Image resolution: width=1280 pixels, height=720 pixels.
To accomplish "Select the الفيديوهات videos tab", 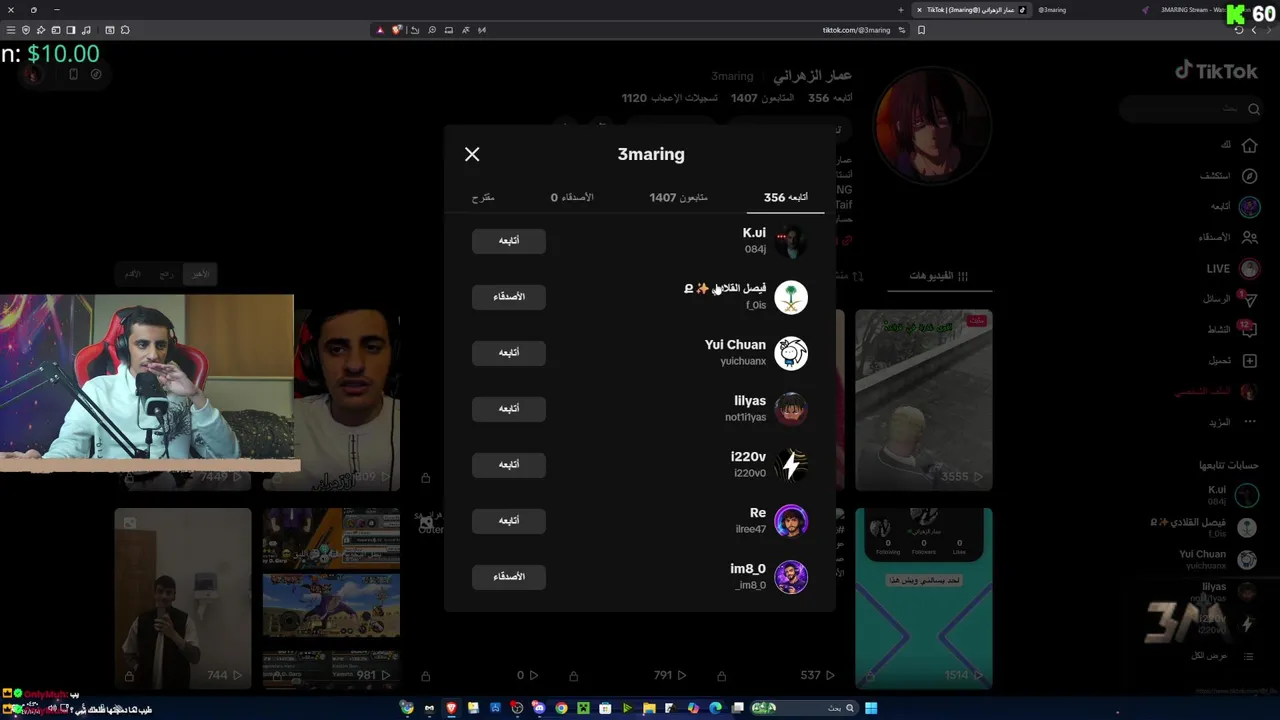I will (938, 276).
